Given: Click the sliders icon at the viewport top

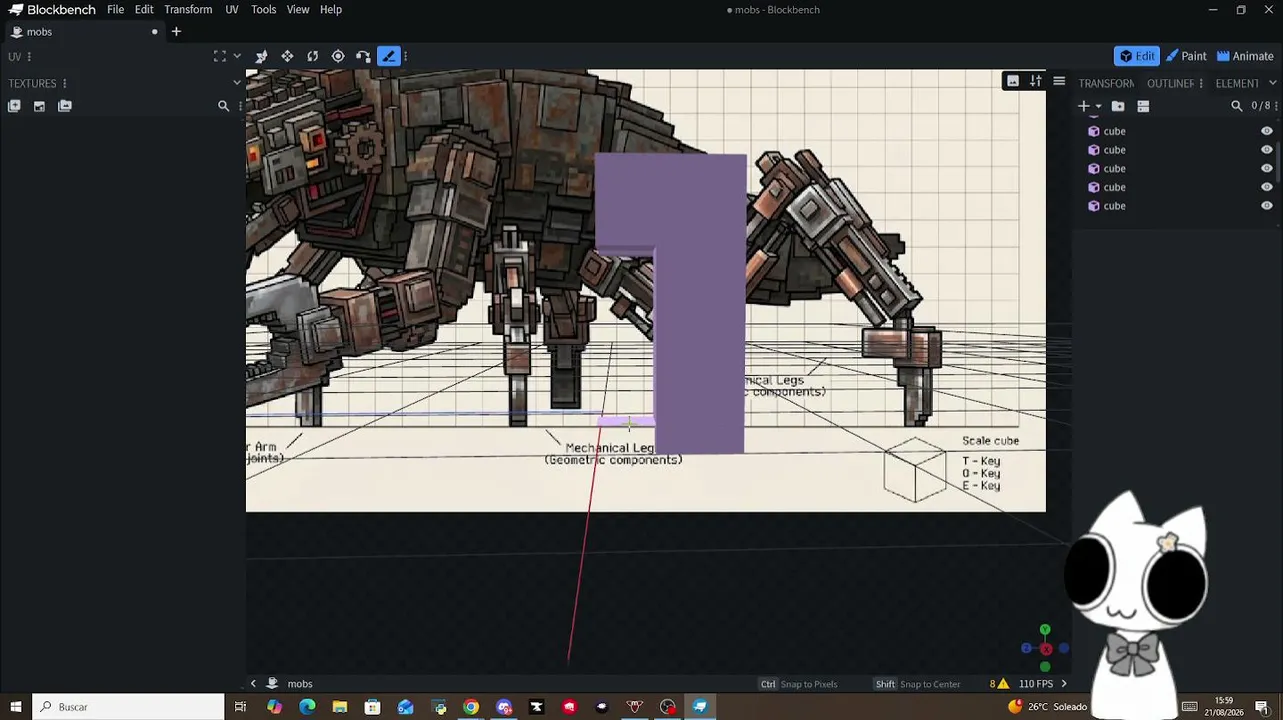Looking at the screenshot, I should click(x=1036, y=81).
